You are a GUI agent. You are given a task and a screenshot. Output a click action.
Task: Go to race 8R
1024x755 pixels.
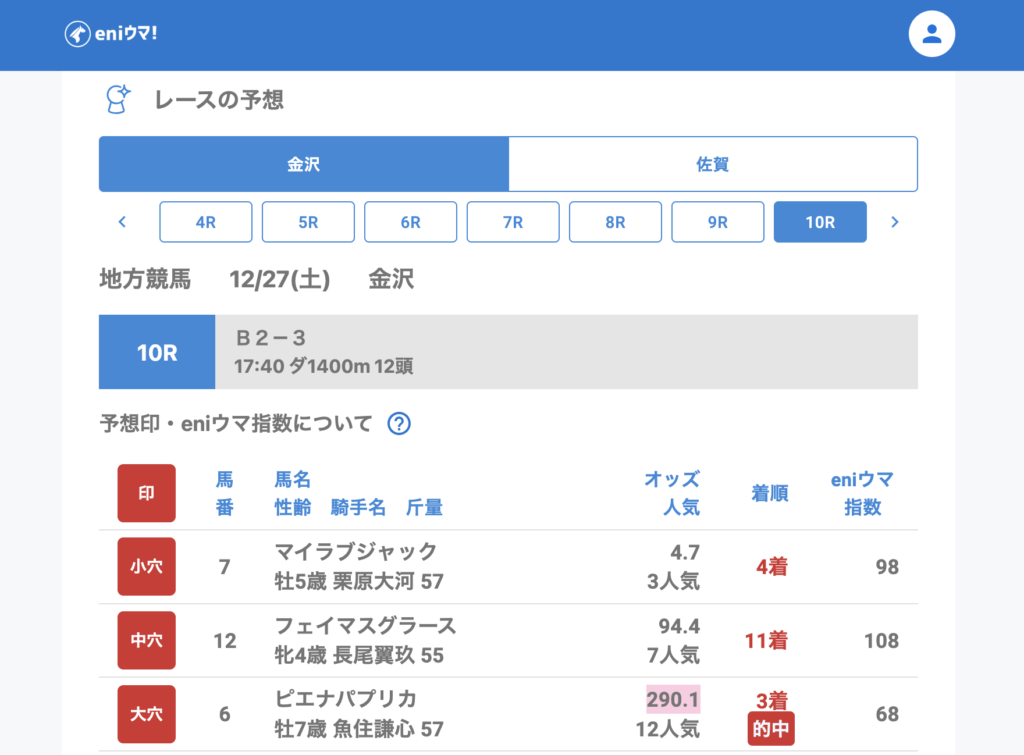click(x=615, y=222)
